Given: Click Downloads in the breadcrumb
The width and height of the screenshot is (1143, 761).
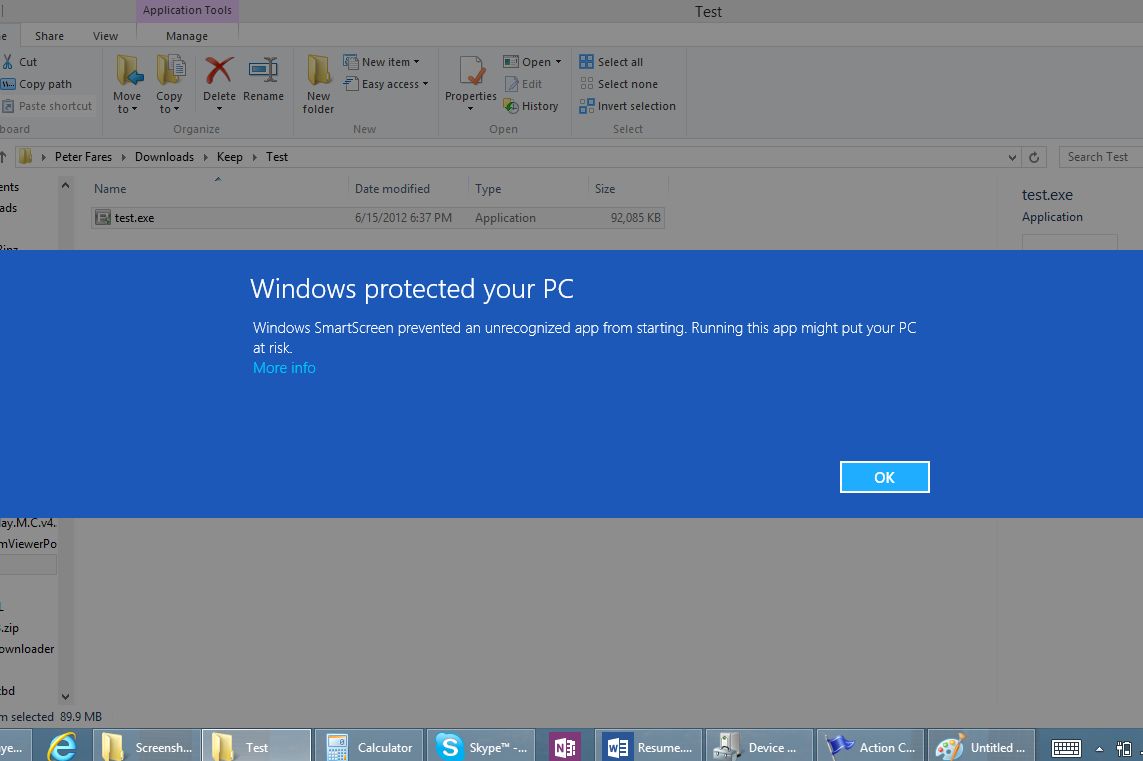Looking at the screenshot, I should pyautogui.click(x=164, y=157).
